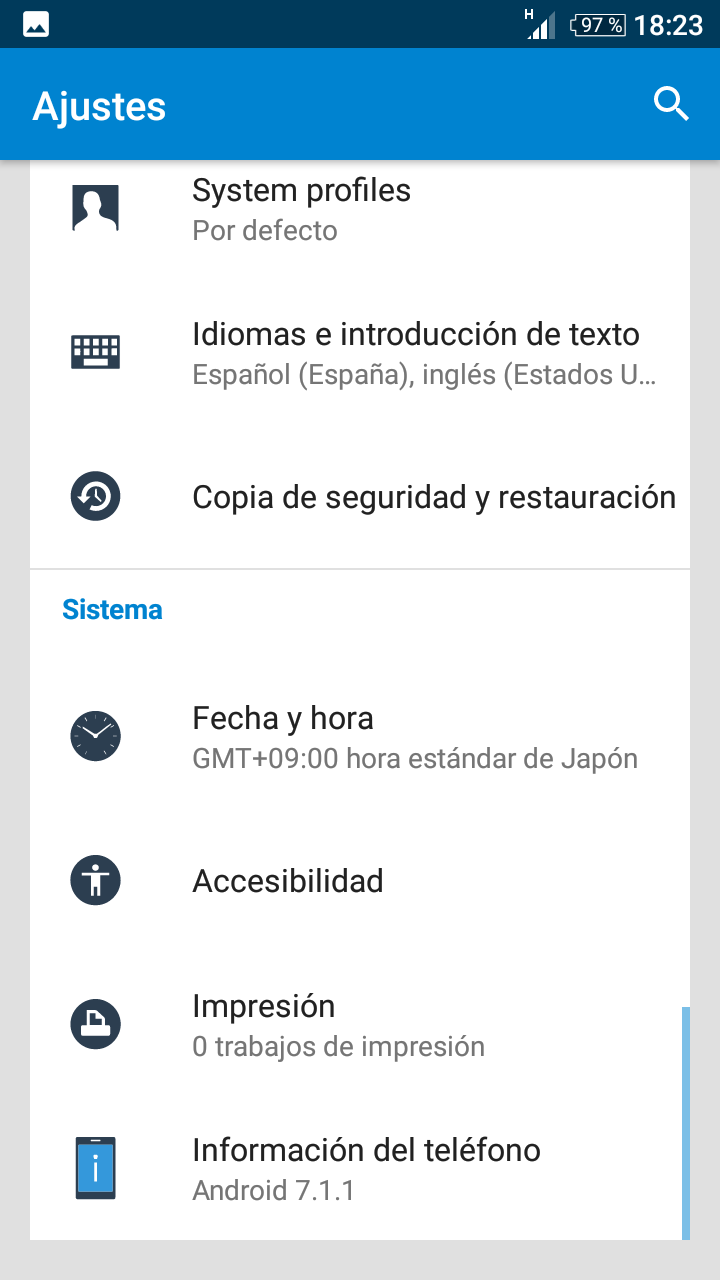Screen dimensions: 720x1280
Task: Tap the clock icon for Fecha y hora
Action: click(x=95, y=736)
